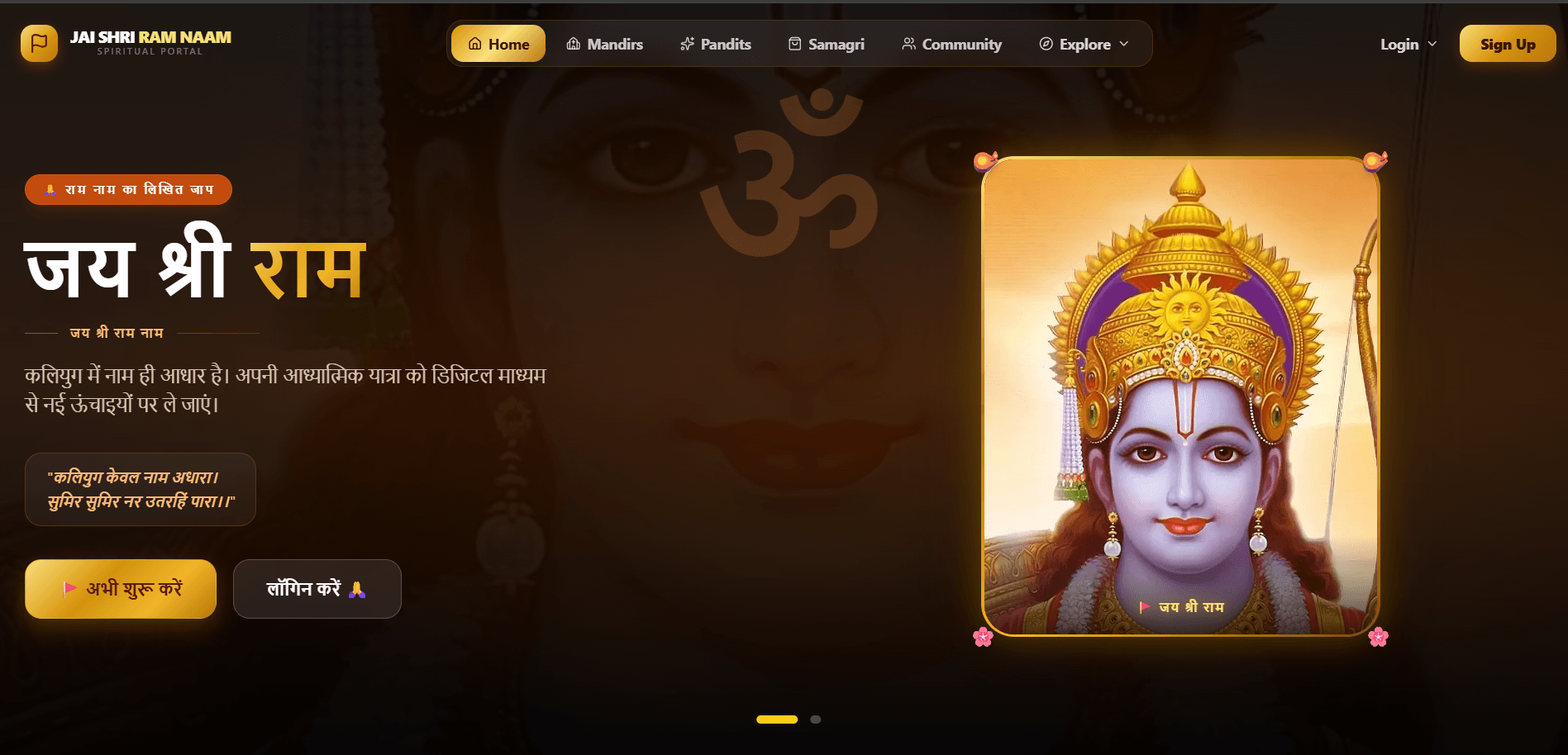
Task: Click the जय श्री राम नाम subtitle text
Action: (x=117, y=333)
